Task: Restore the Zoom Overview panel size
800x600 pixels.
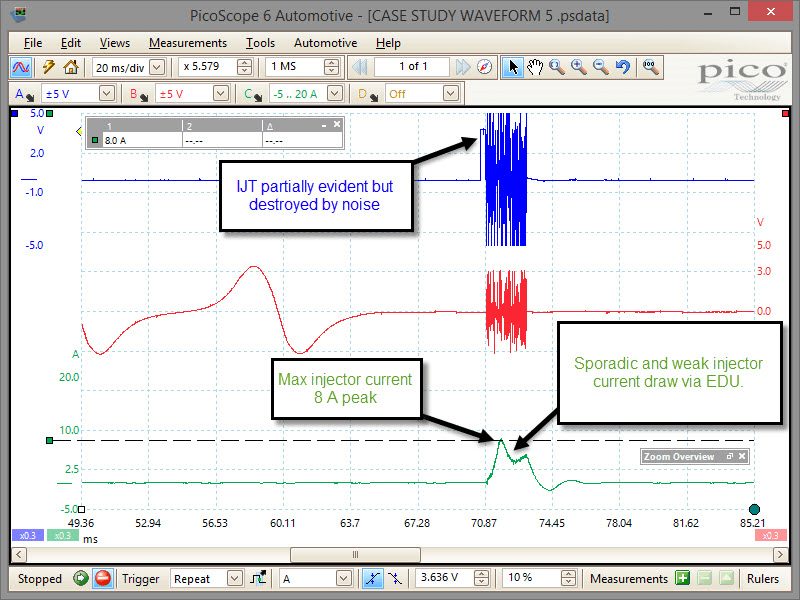Action: [x=730, y=456]
